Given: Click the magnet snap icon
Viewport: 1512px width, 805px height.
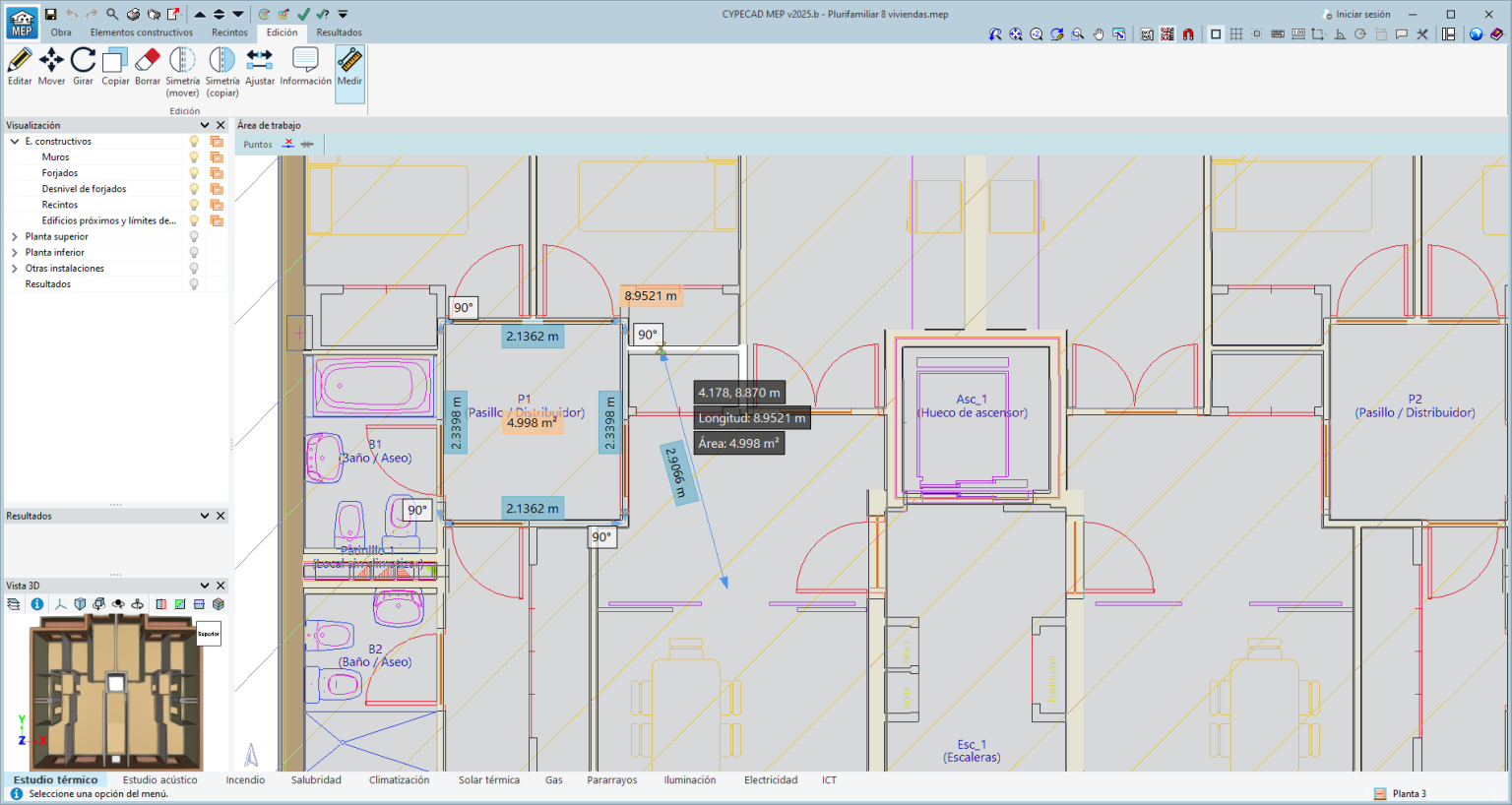Looking at the screenshot, I should tap(1189, 33).
